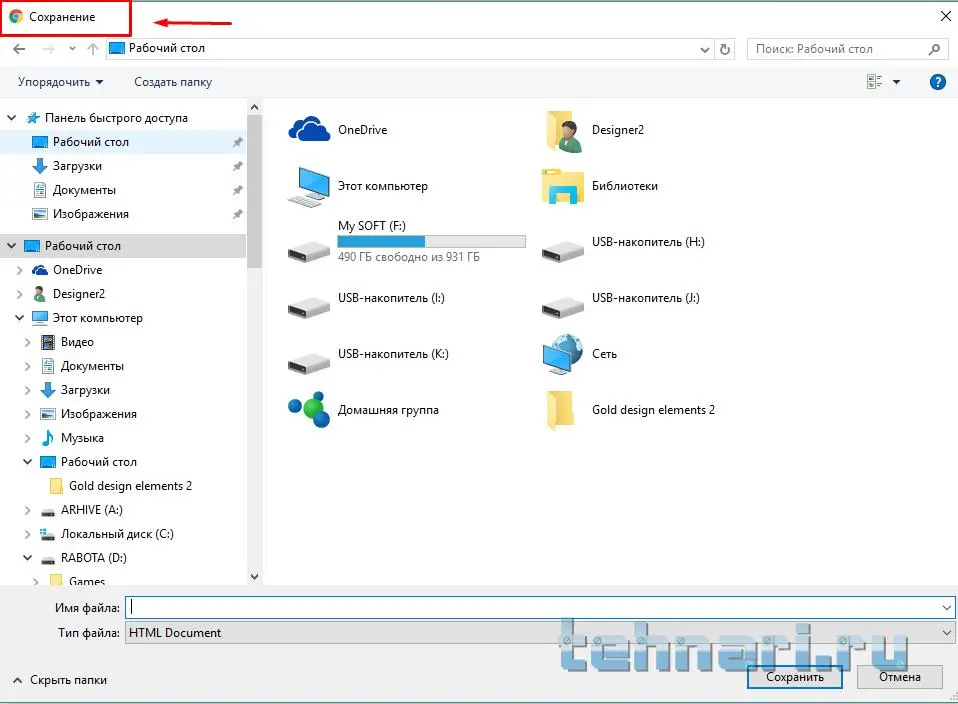Go up one folder level

click(x=93, y=48)
